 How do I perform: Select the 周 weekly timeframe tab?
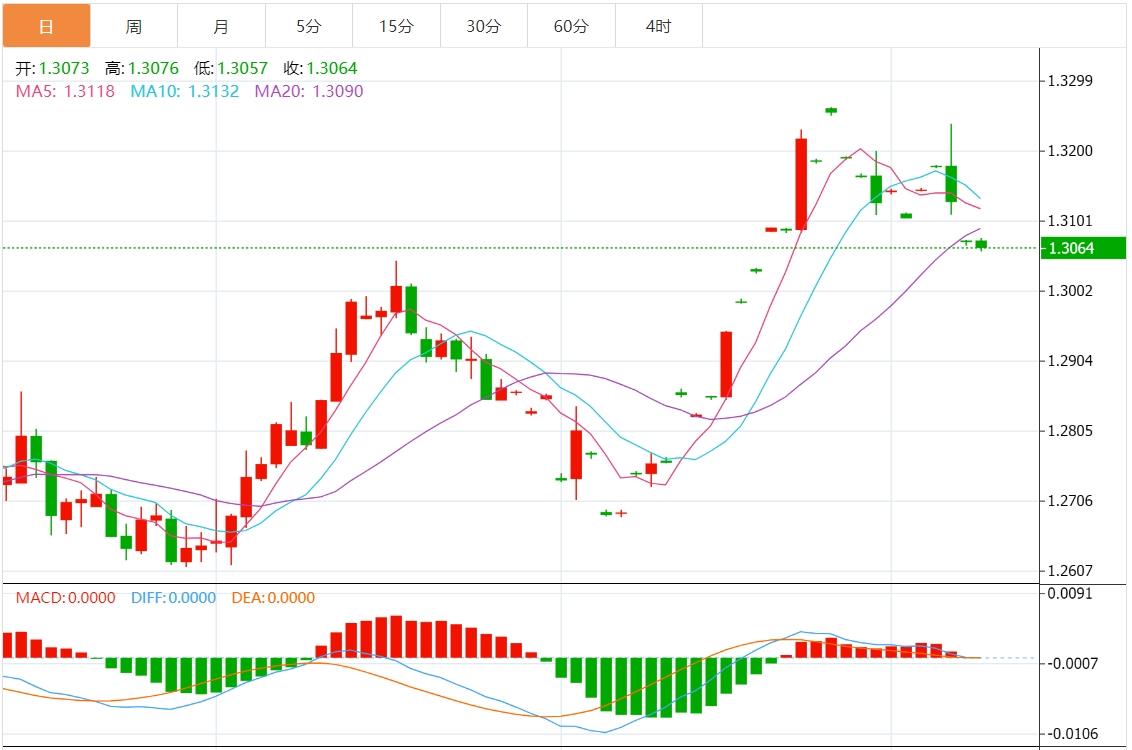(x=134, y=26)
